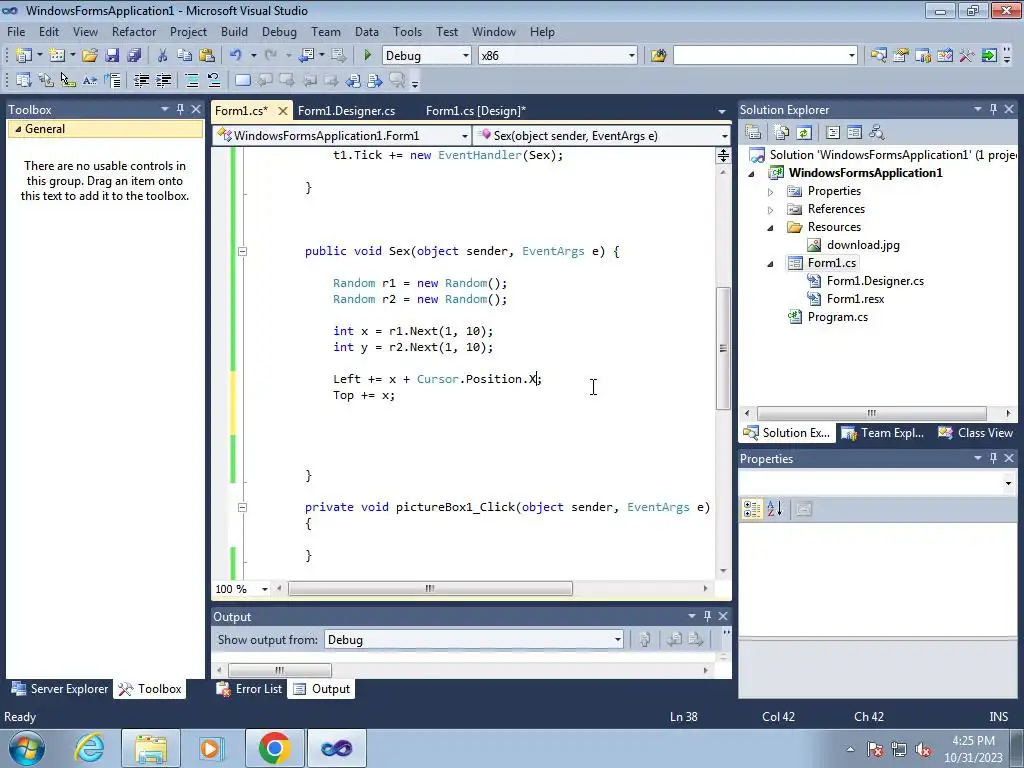Click the Alphabetical sort button in Properties

pos(775,509)
